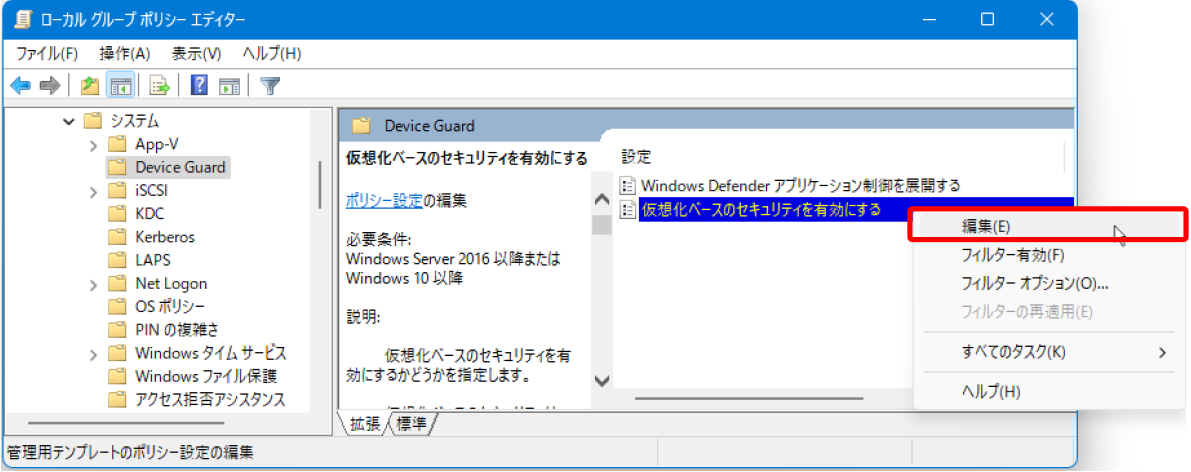This screenshot has width=1191, height=472.
Task: Click the tree pane horizontal scrollbar
Action: tap(127, 423)
